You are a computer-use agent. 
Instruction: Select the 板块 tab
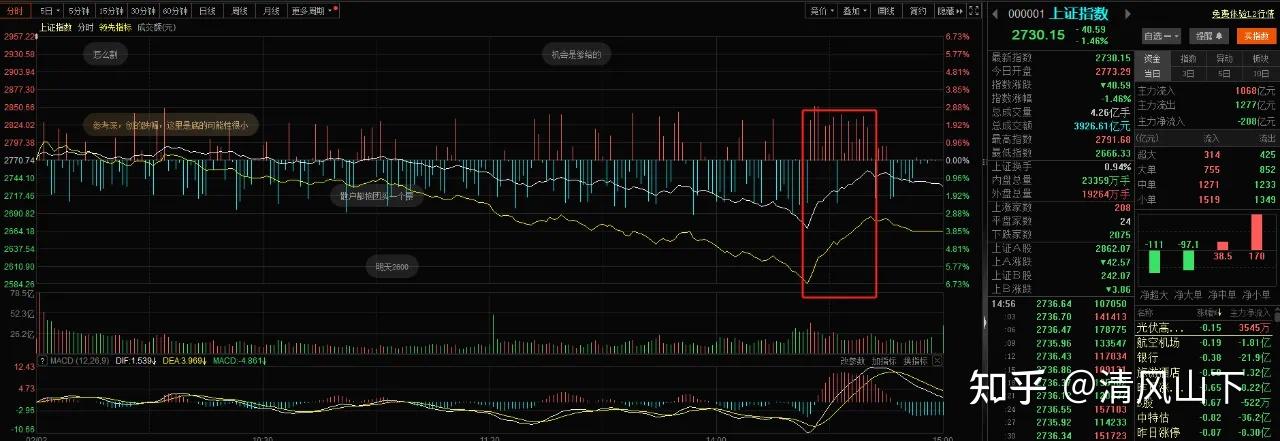[x=1260, y=59]
